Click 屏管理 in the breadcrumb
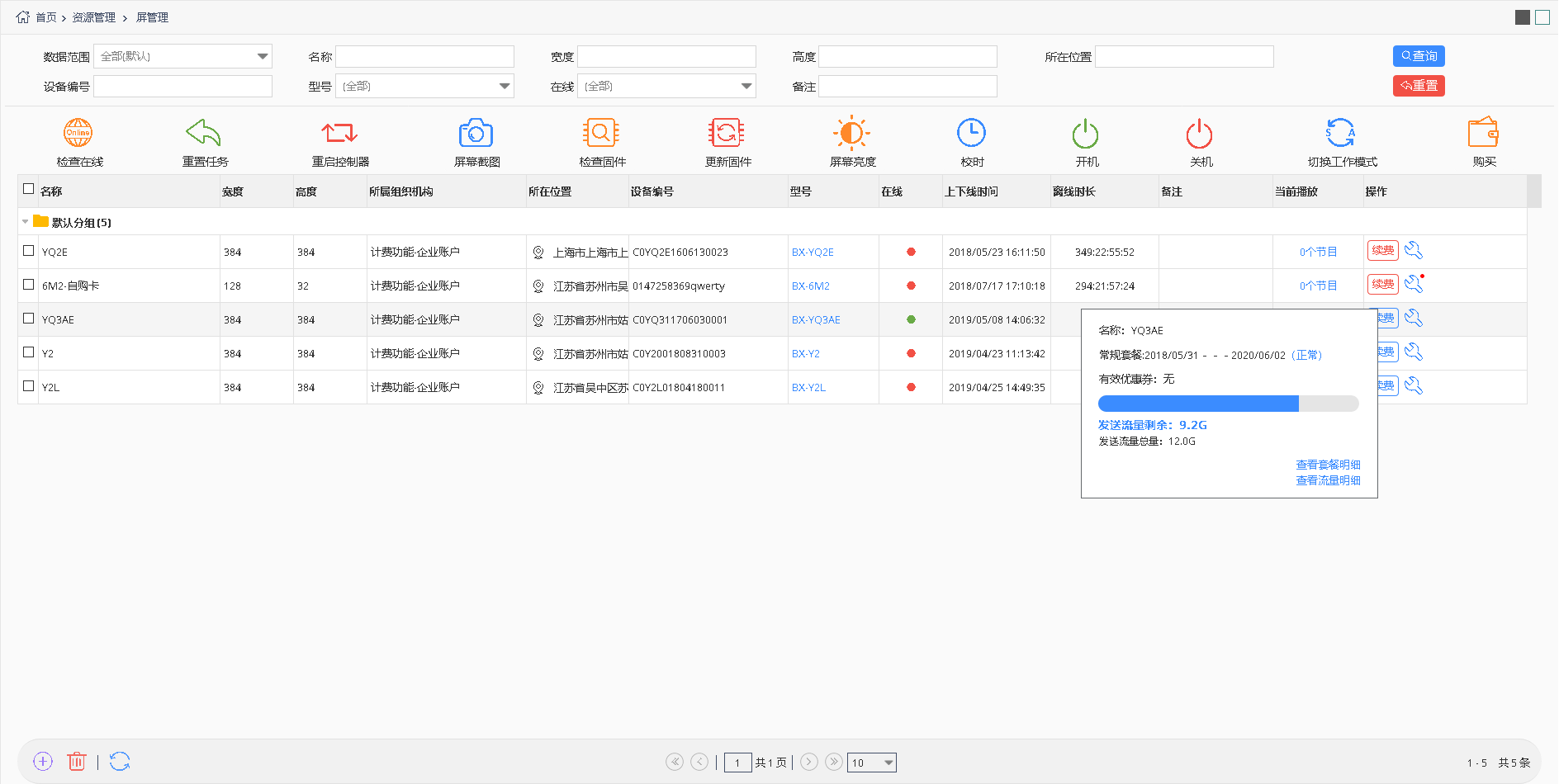The height and width of the screenshot is (784, 1559). point(152,17)
